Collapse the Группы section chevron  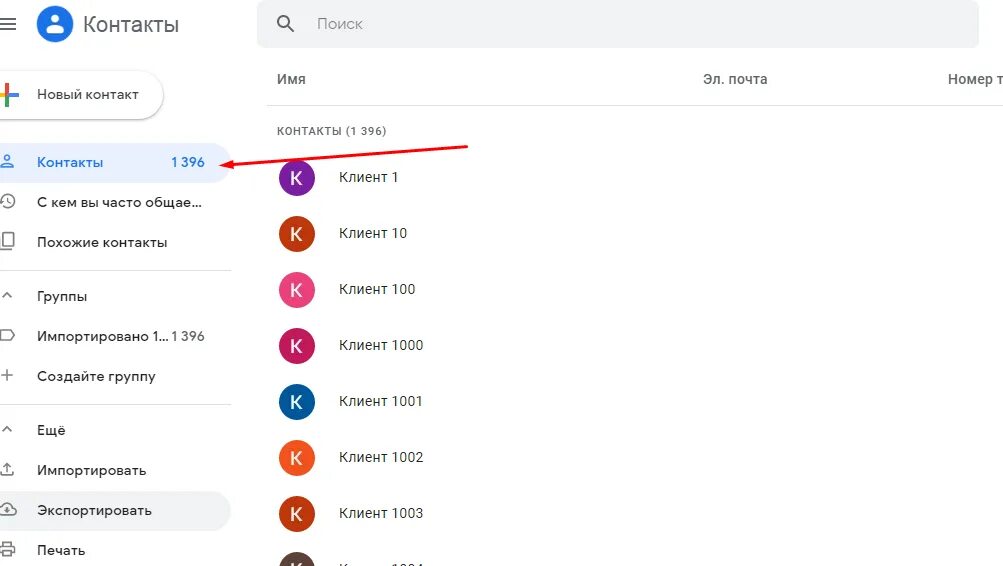point(8,295)
